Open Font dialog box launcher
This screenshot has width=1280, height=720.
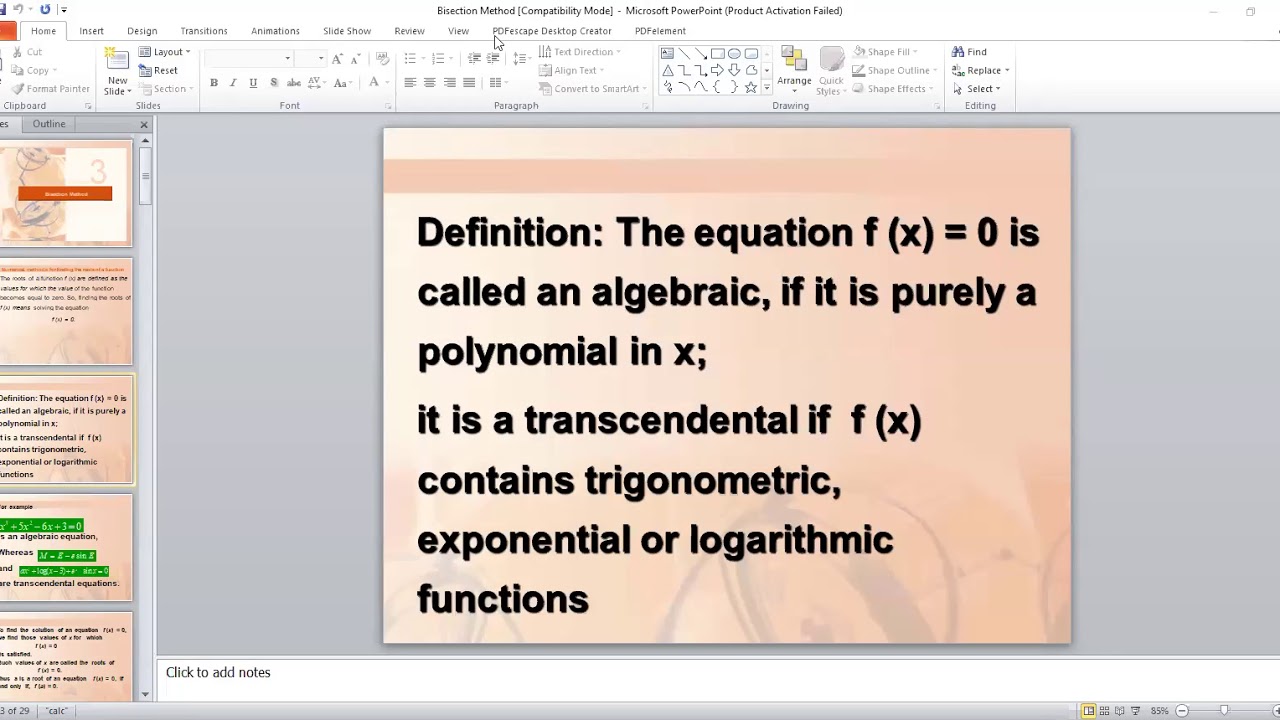[x=388, y=106]
